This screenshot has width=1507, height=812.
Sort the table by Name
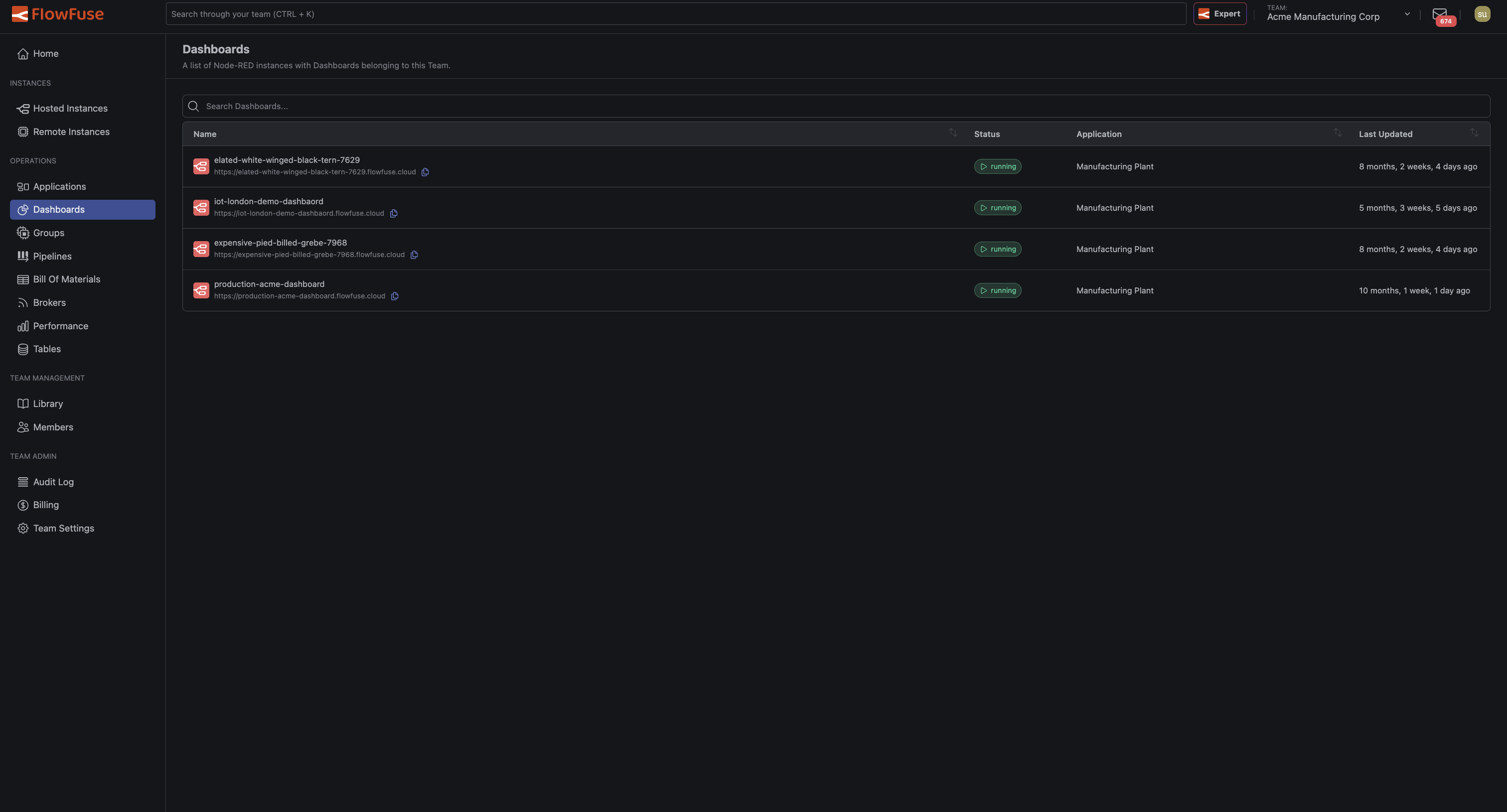click(953, 133)
